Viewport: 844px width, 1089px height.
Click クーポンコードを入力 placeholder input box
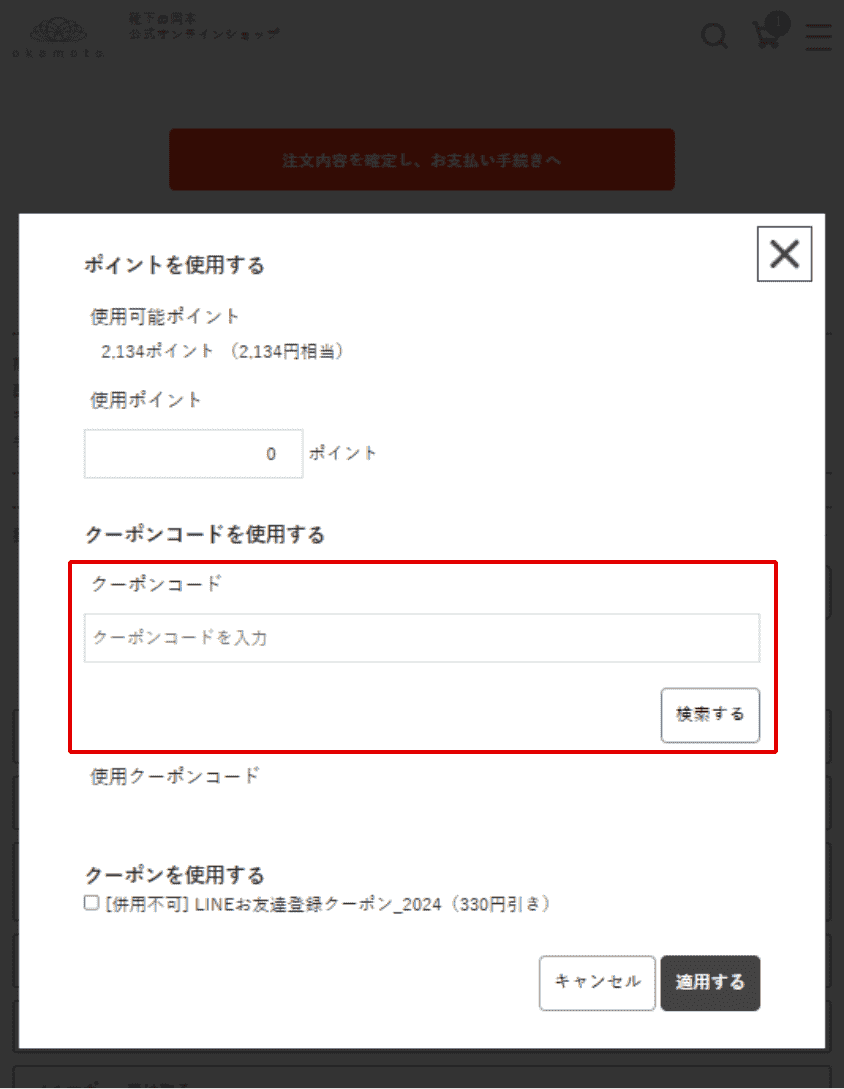click(420, 637)
